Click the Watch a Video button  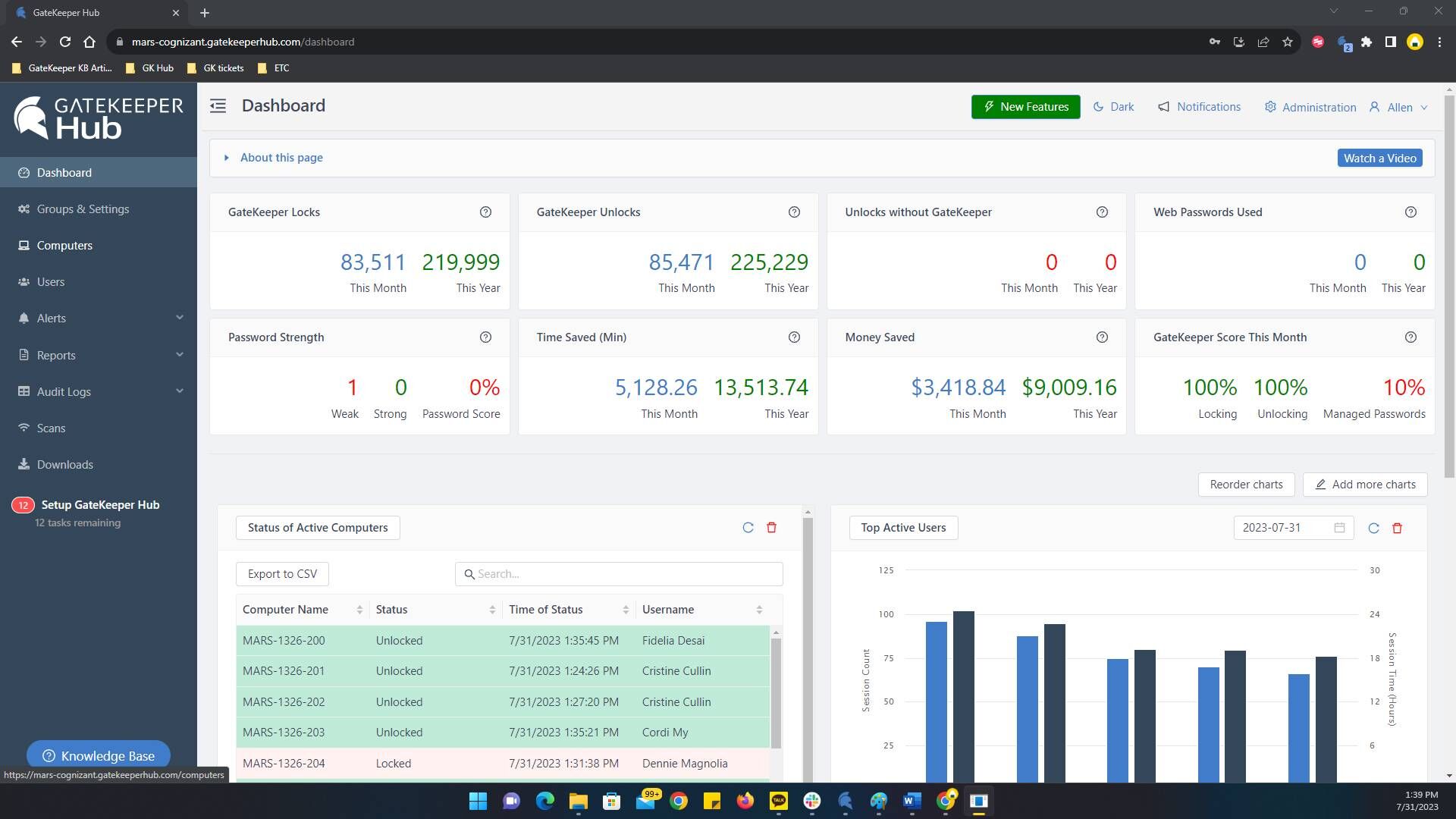coord(1379,158)
